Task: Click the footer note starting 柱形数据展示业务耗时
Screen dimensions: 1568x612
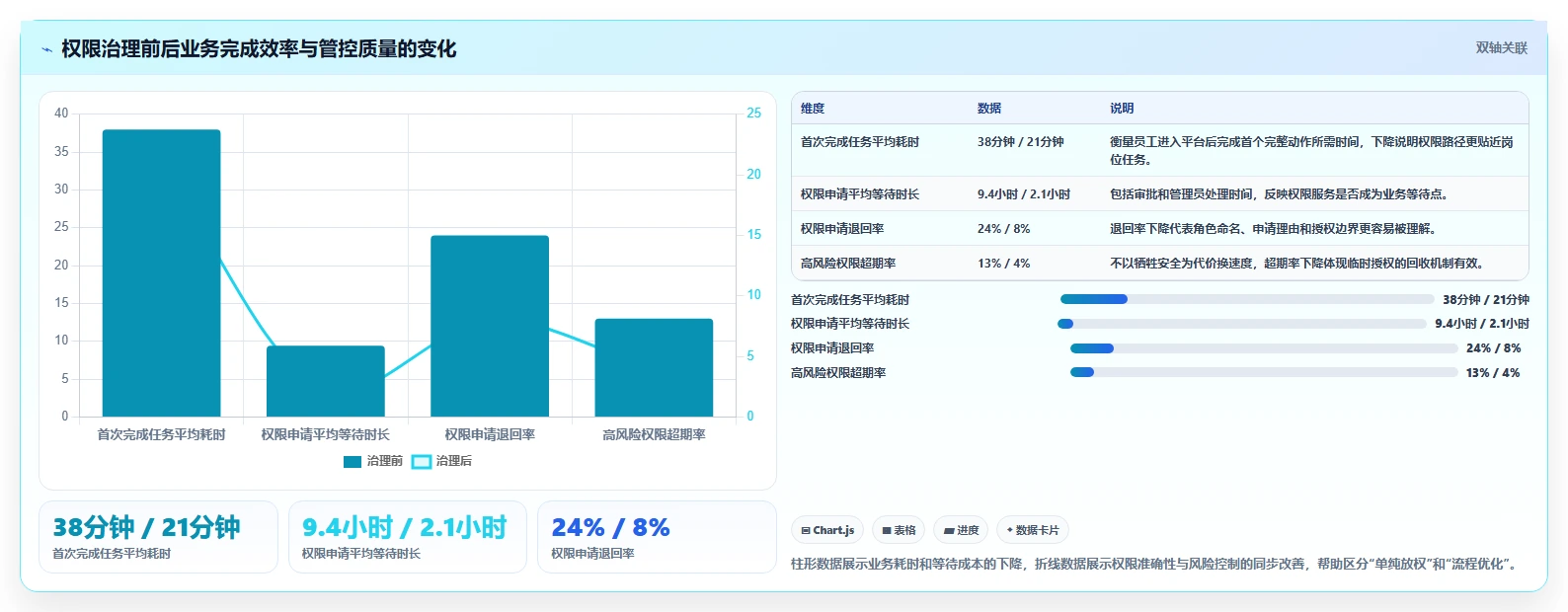Action: (x=1156, y=565)
